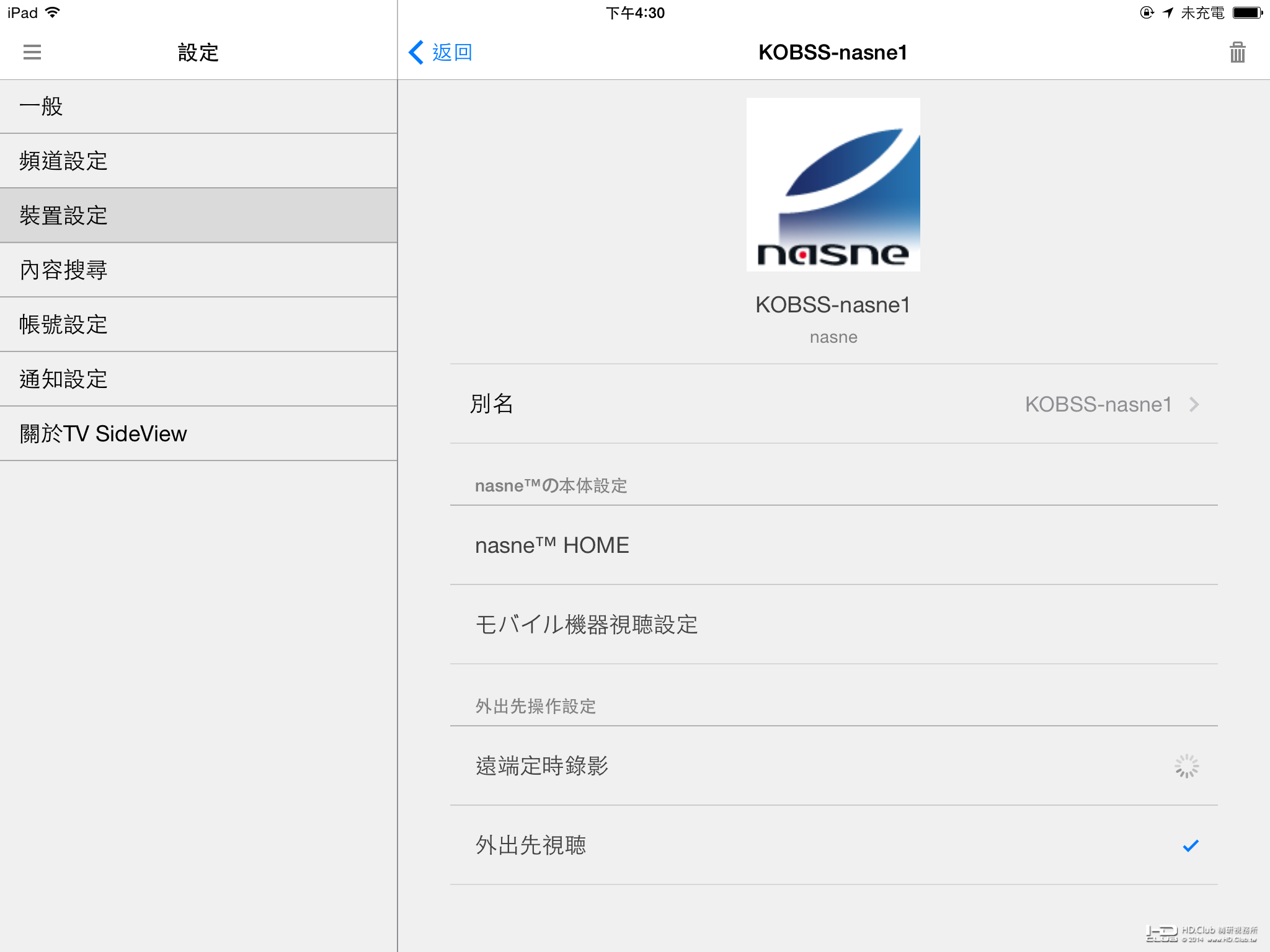Tap the 下午4:30 clock
1270x952 pixels.
tap(635, 12)
